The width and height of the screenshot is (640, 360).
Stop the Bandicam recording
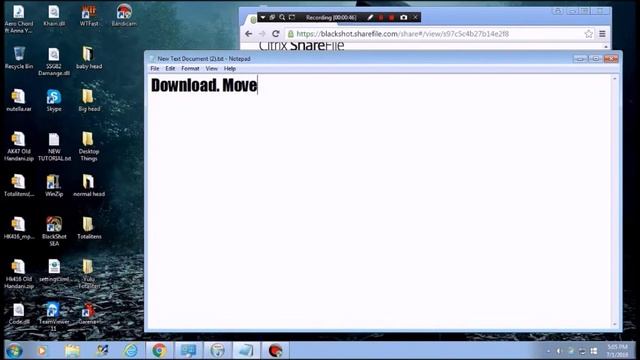point(391,18)
